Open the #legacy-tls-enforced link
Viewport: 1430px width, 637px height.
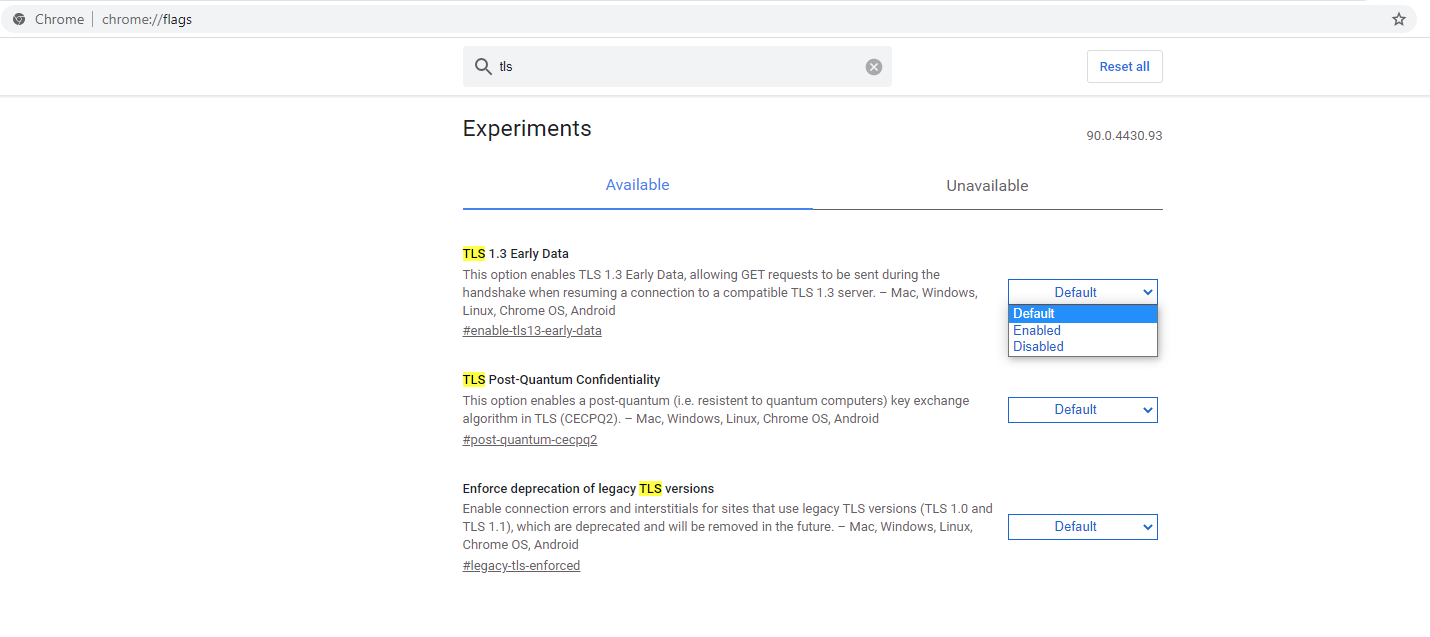[x=521, y=566]
